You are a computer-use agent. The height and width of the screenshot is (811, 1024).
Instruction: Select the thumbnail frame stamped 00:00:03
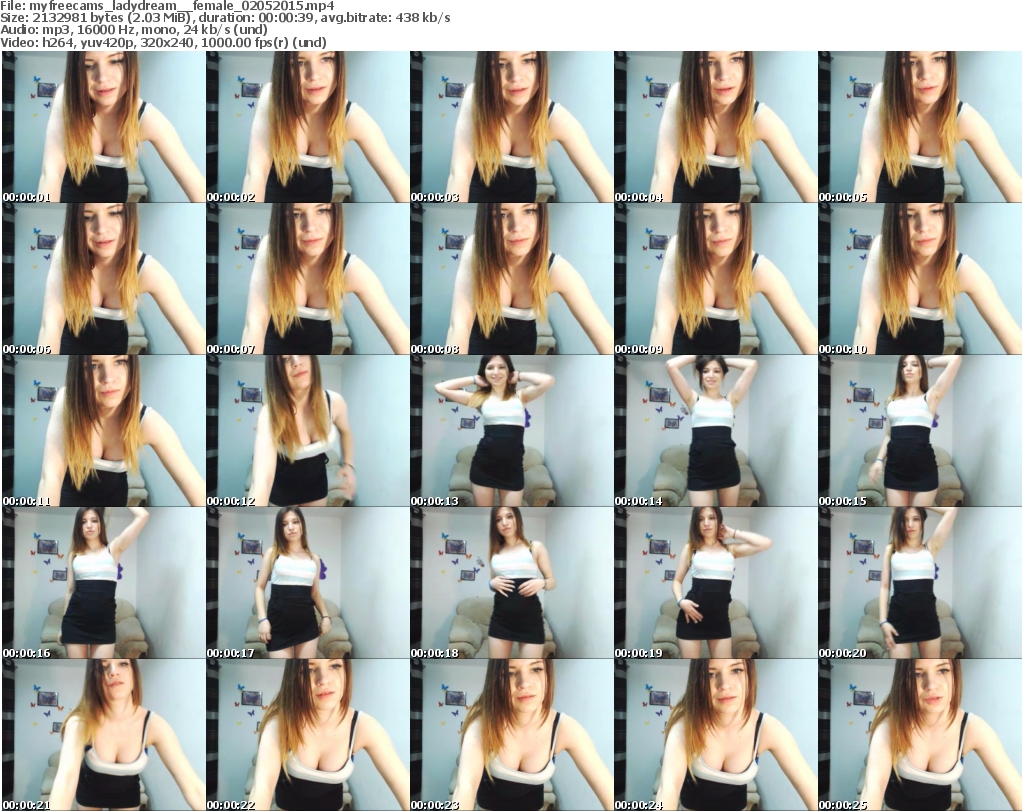click(511, 127)
